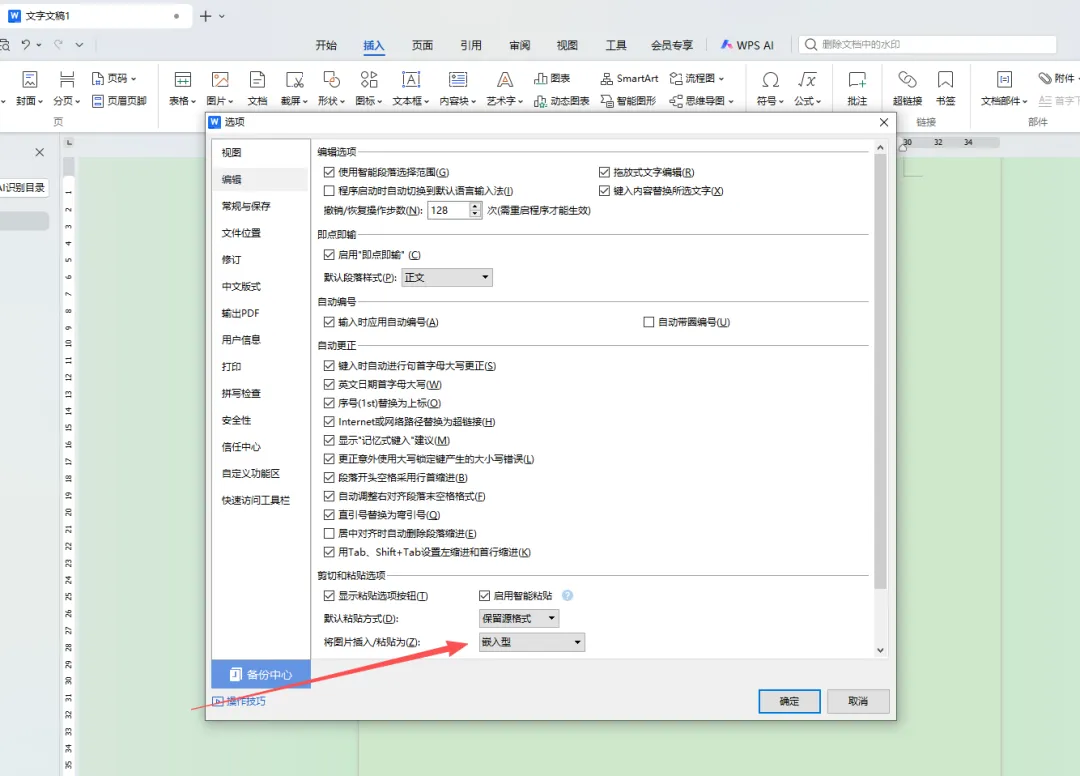Open the shapes (形状) gallery

click(x=331, y=88)
